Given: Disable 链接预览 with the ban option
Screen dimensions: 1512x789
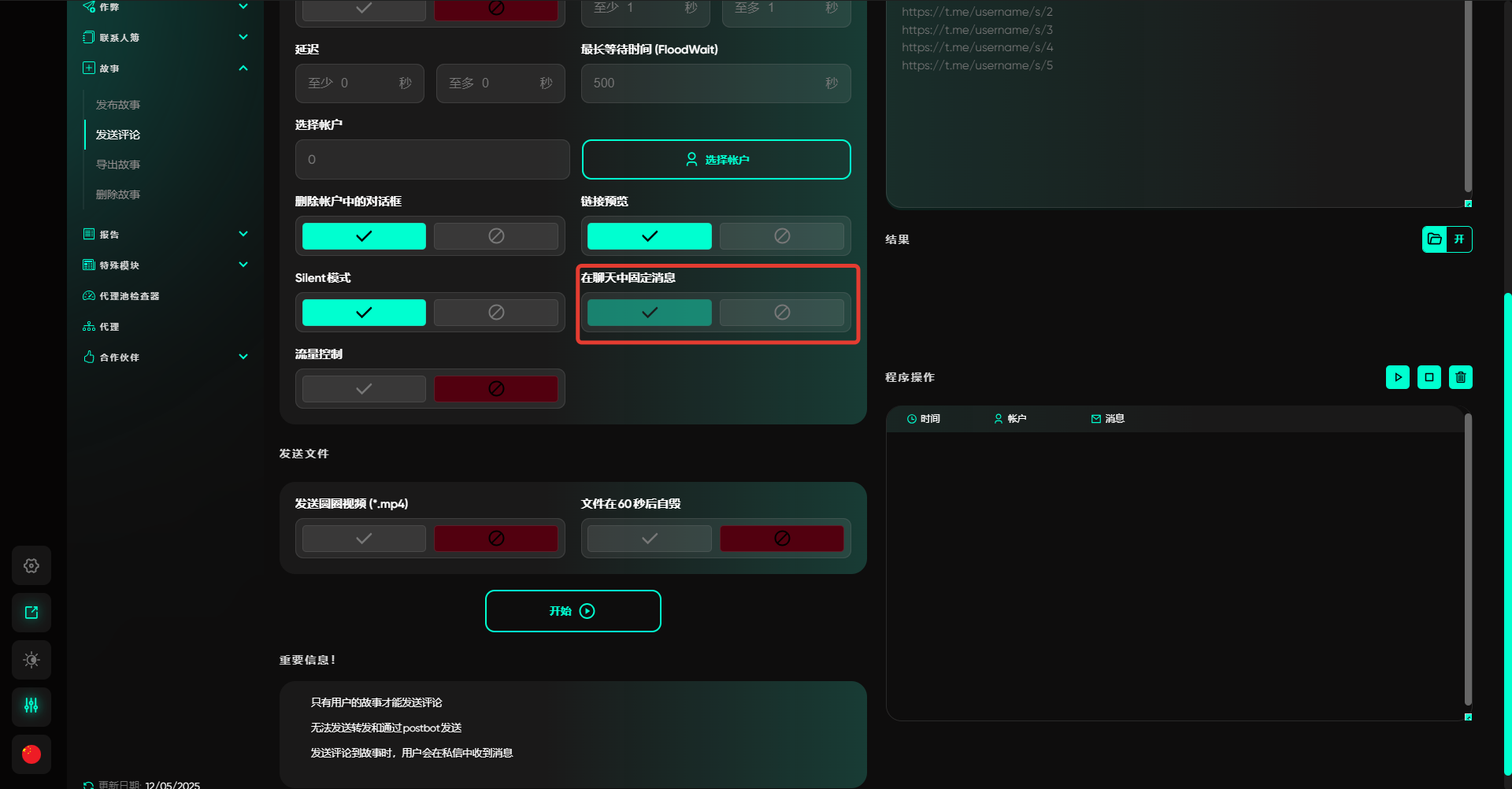Looking at the screenshot, I should click(x=781, y=236).
